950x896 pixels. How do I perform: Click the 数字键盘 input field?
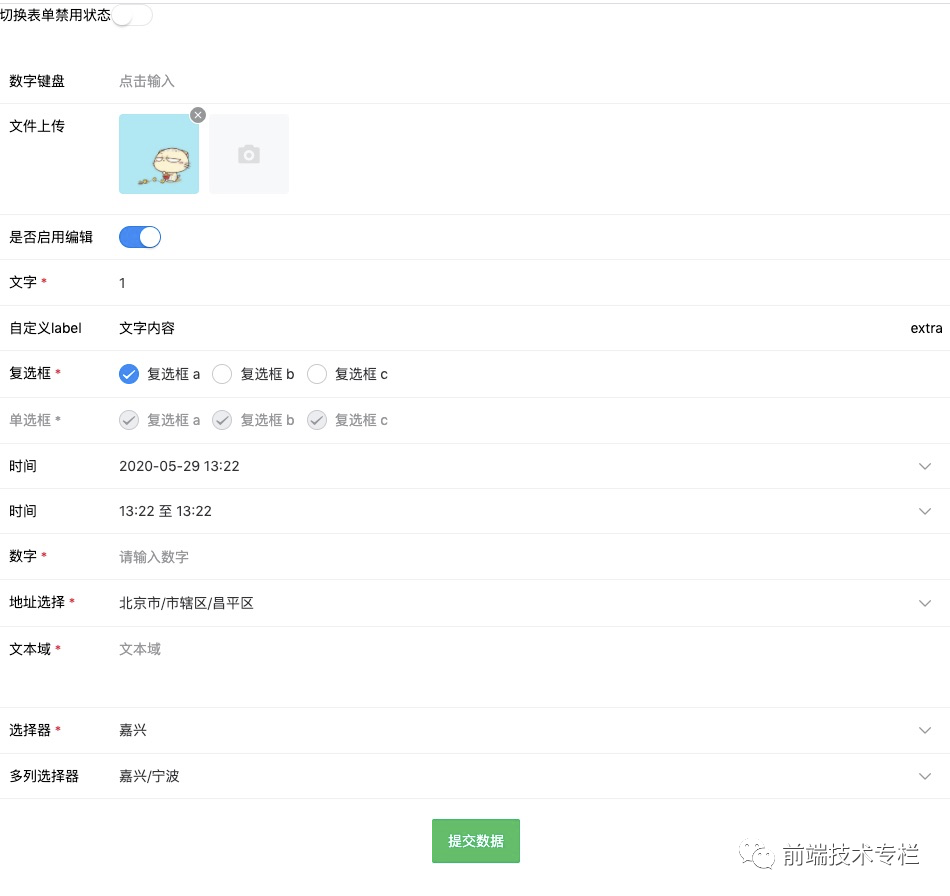531,81
